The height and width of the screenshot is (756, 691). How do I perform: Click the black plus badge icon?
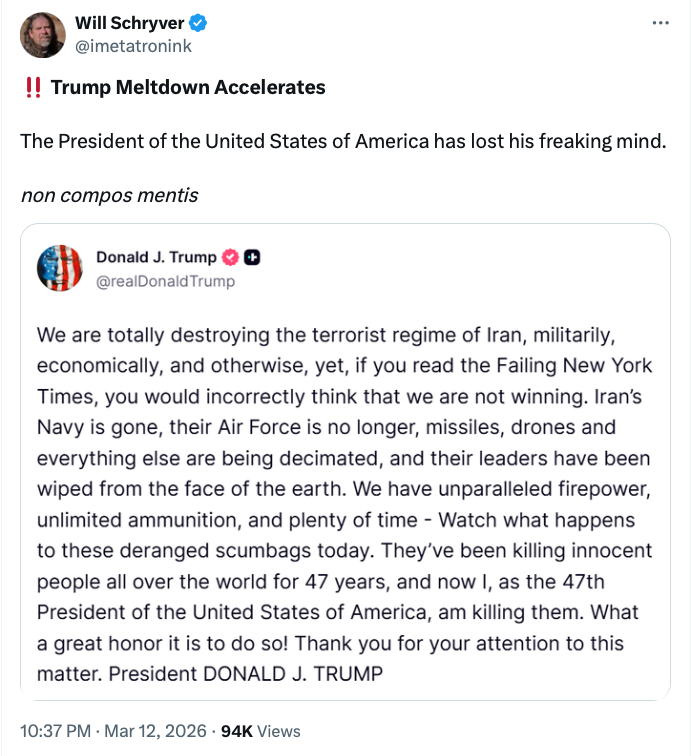point(252,258)
